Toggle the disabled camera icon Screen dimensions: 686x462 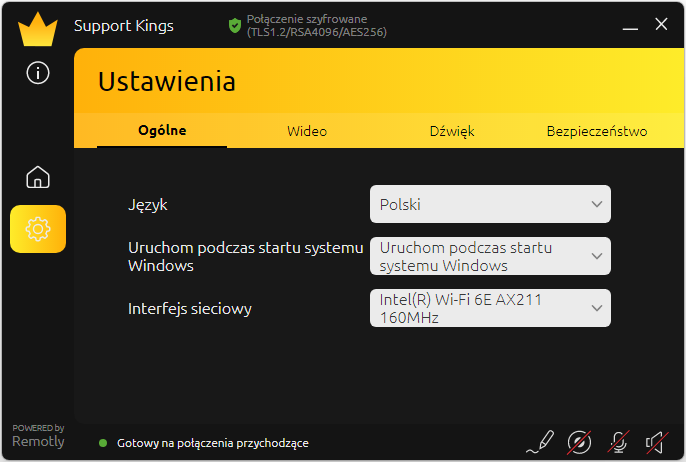point(579,441)
